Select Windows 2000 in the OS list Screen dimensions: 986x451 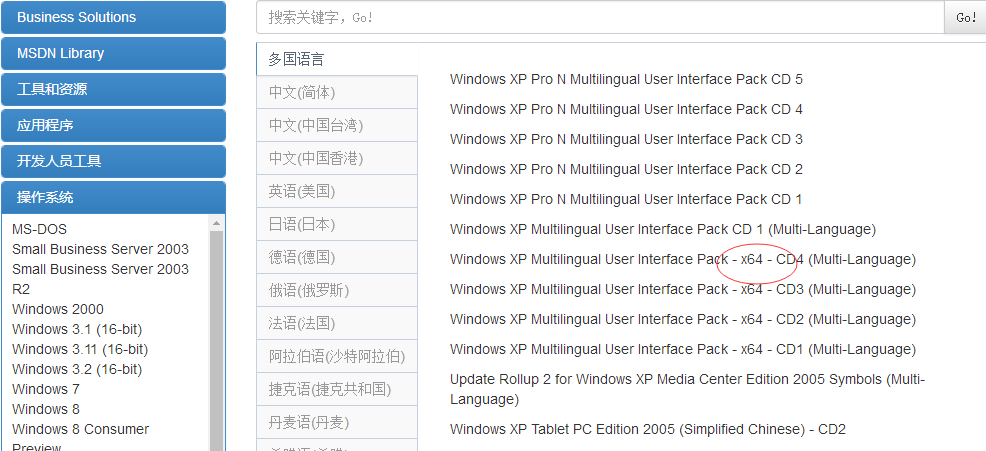coord(58,309)
